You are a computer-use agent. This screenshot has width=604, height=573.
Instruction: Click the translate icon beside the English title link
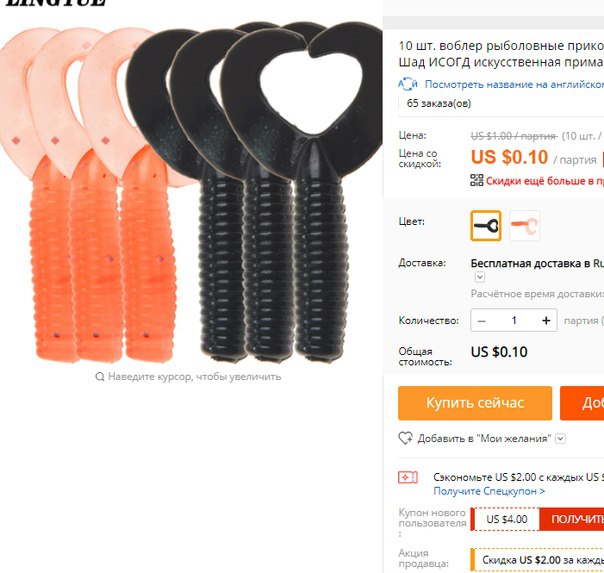click(x=408, y=84)
